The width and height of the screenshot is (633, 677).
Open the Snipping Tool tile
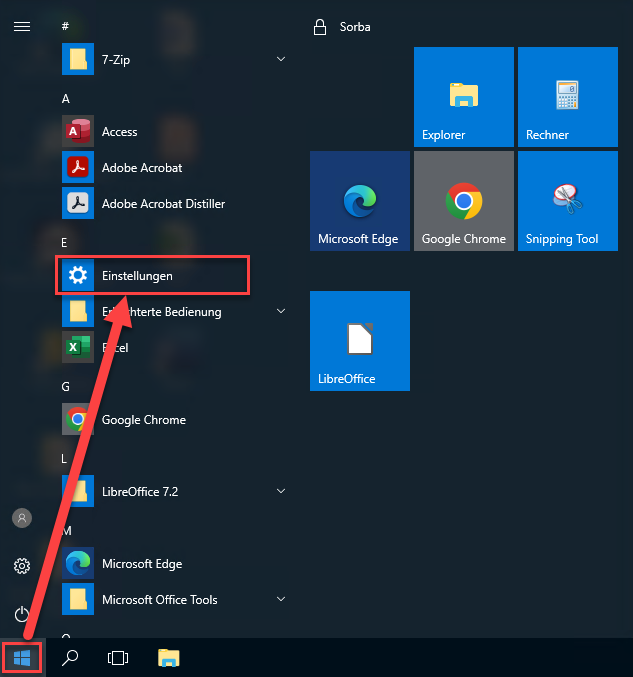tap(568, 201)
